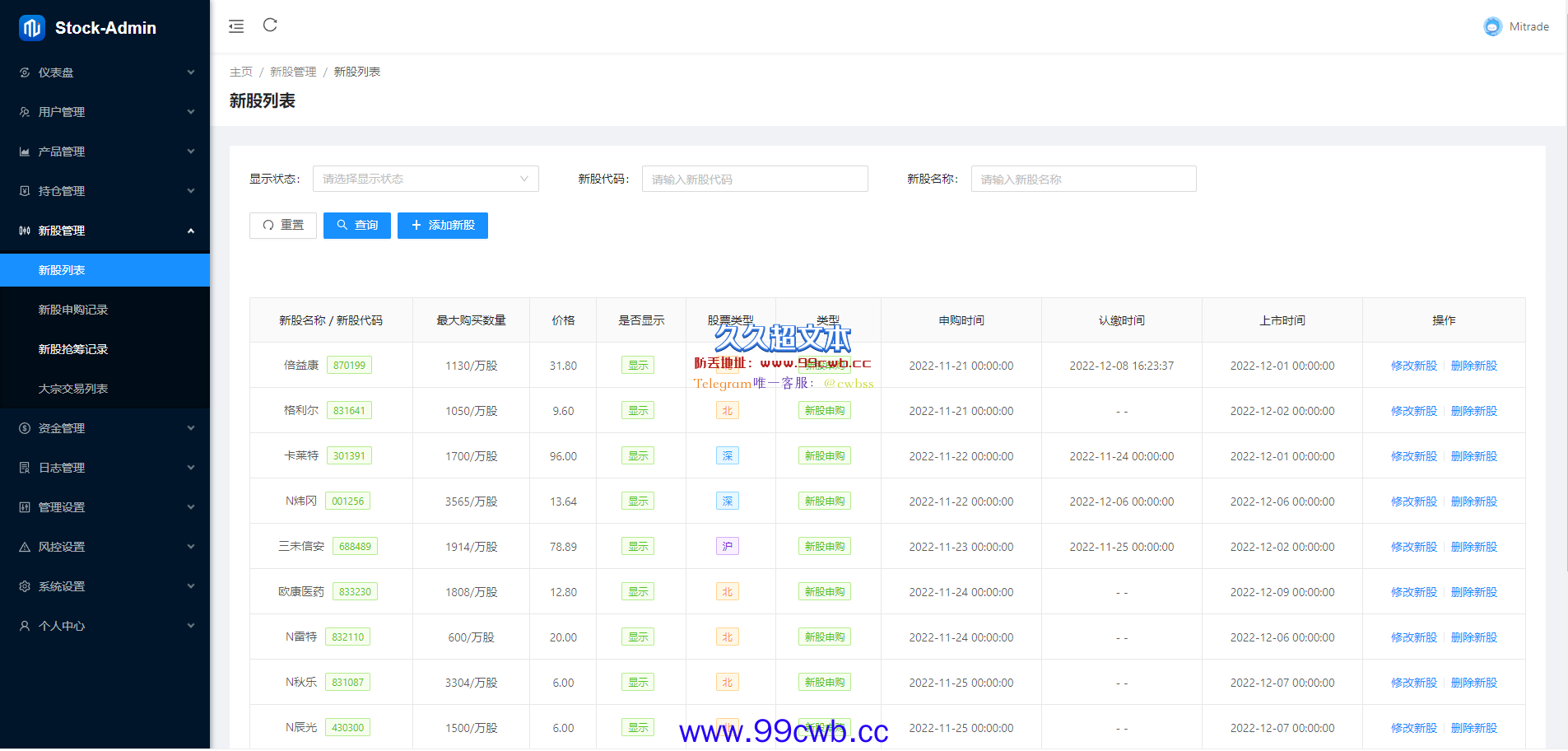Screen dimensions: 1568x751
Task: Click the page refresh icon
Action: [270, 26]
